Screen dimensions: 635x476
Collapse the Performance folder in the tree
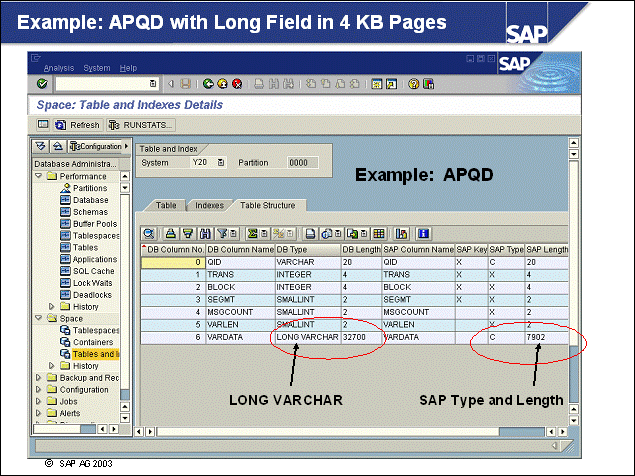click(39, 176)
